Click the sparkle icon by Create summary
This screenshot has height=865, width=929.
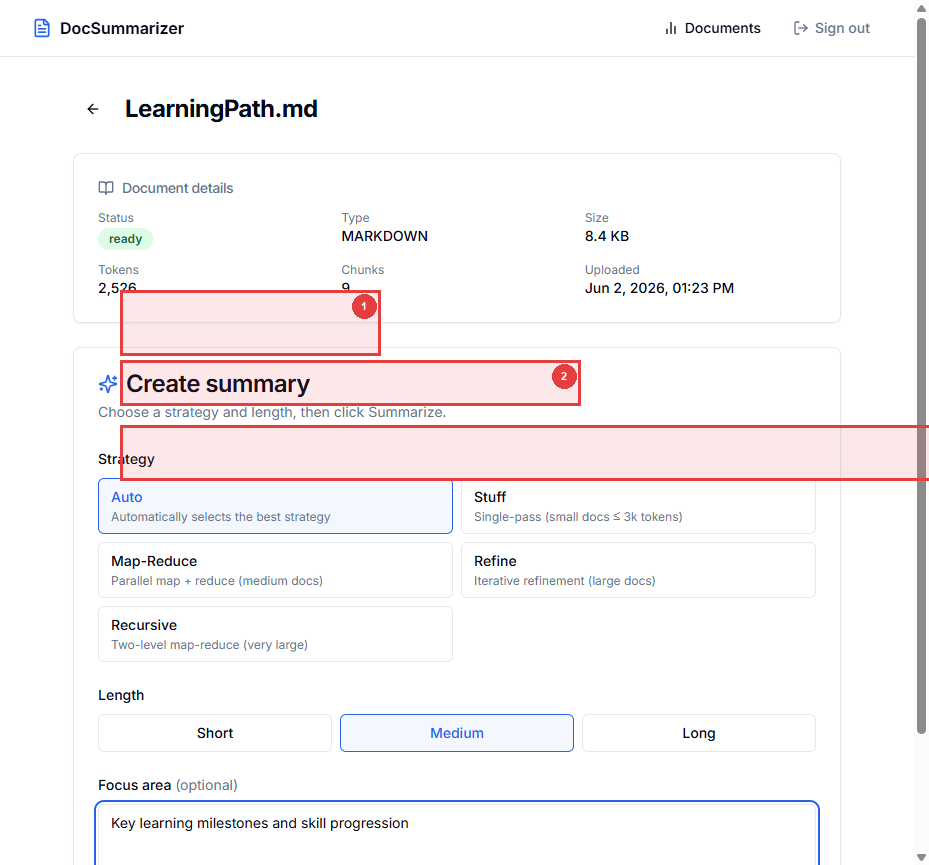pyautogui.click(x=108, y=384)
